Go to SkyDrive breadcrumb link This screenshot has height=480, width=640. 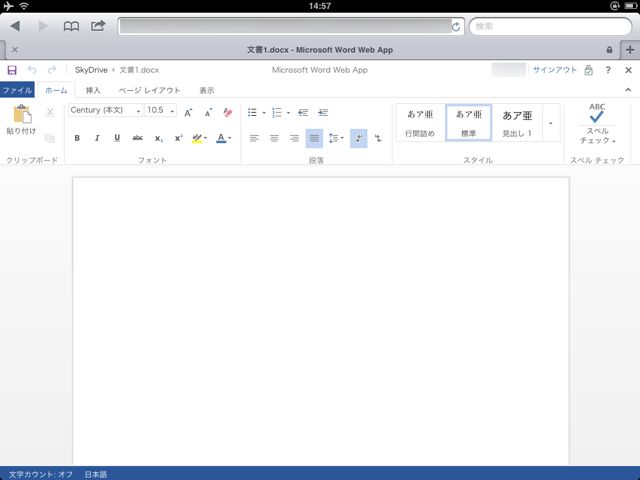click(91, 70)
